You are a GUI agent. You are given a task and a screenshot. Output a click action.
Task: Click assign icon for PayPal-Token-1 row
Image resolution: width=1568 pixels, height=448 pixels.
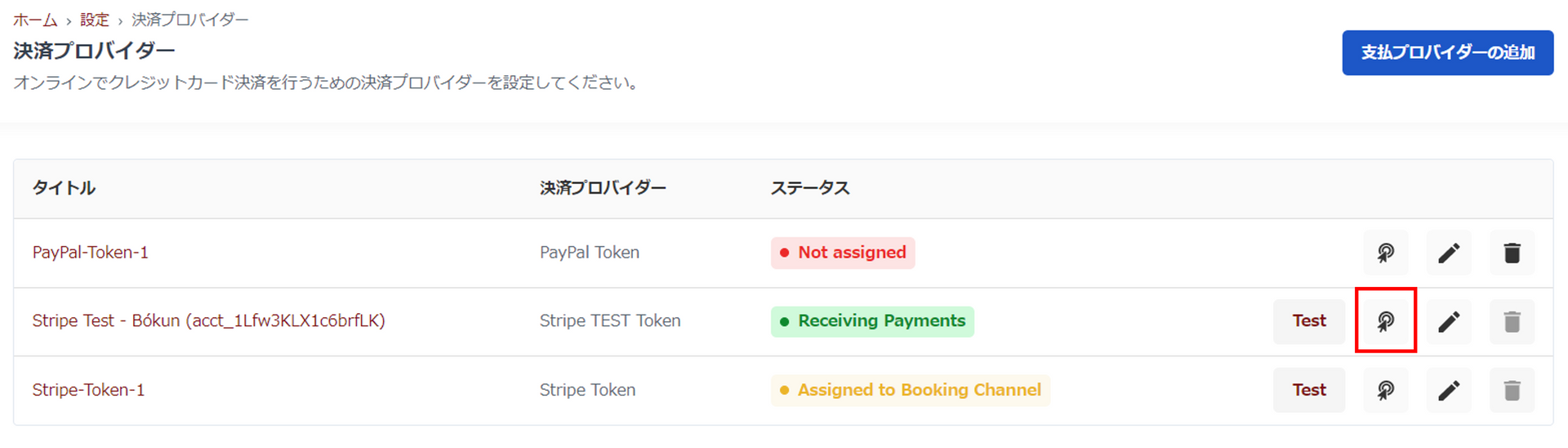1385,253
